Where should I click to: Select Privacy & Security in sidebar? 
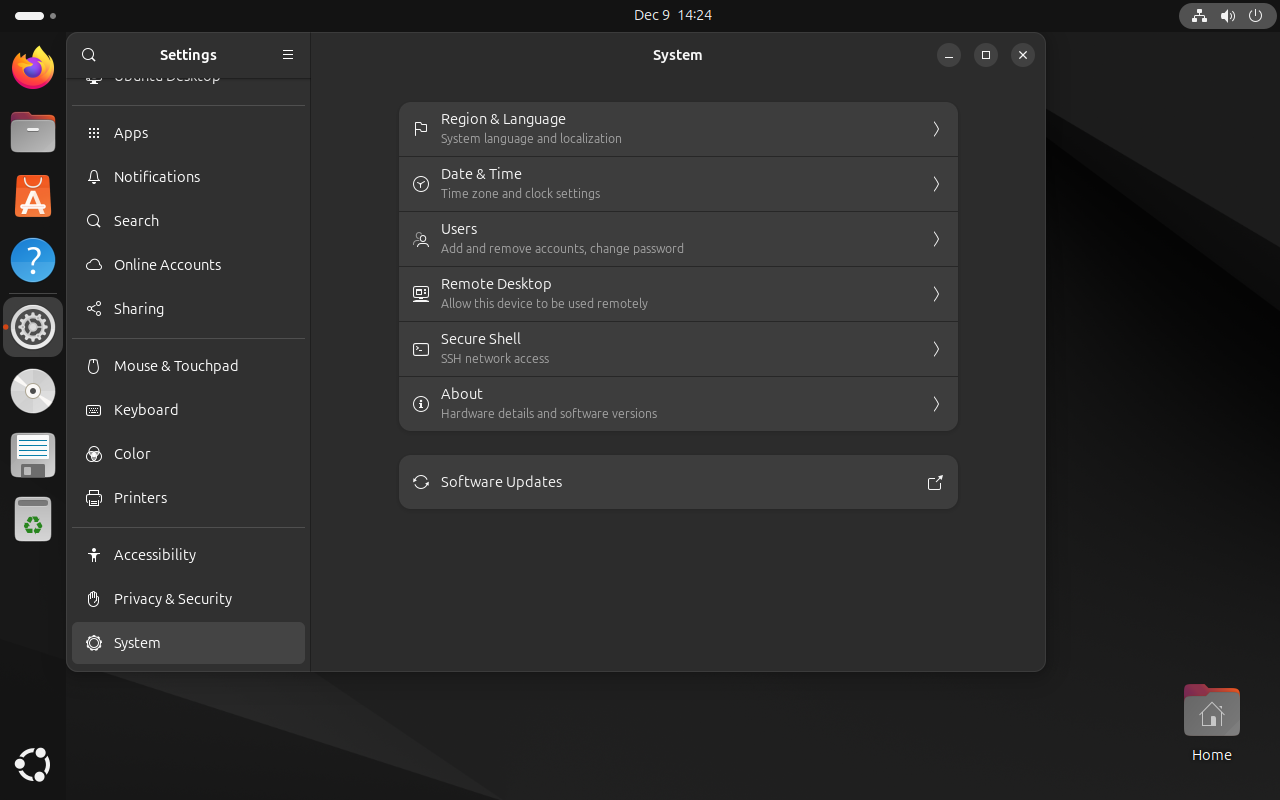pos(188,599)
